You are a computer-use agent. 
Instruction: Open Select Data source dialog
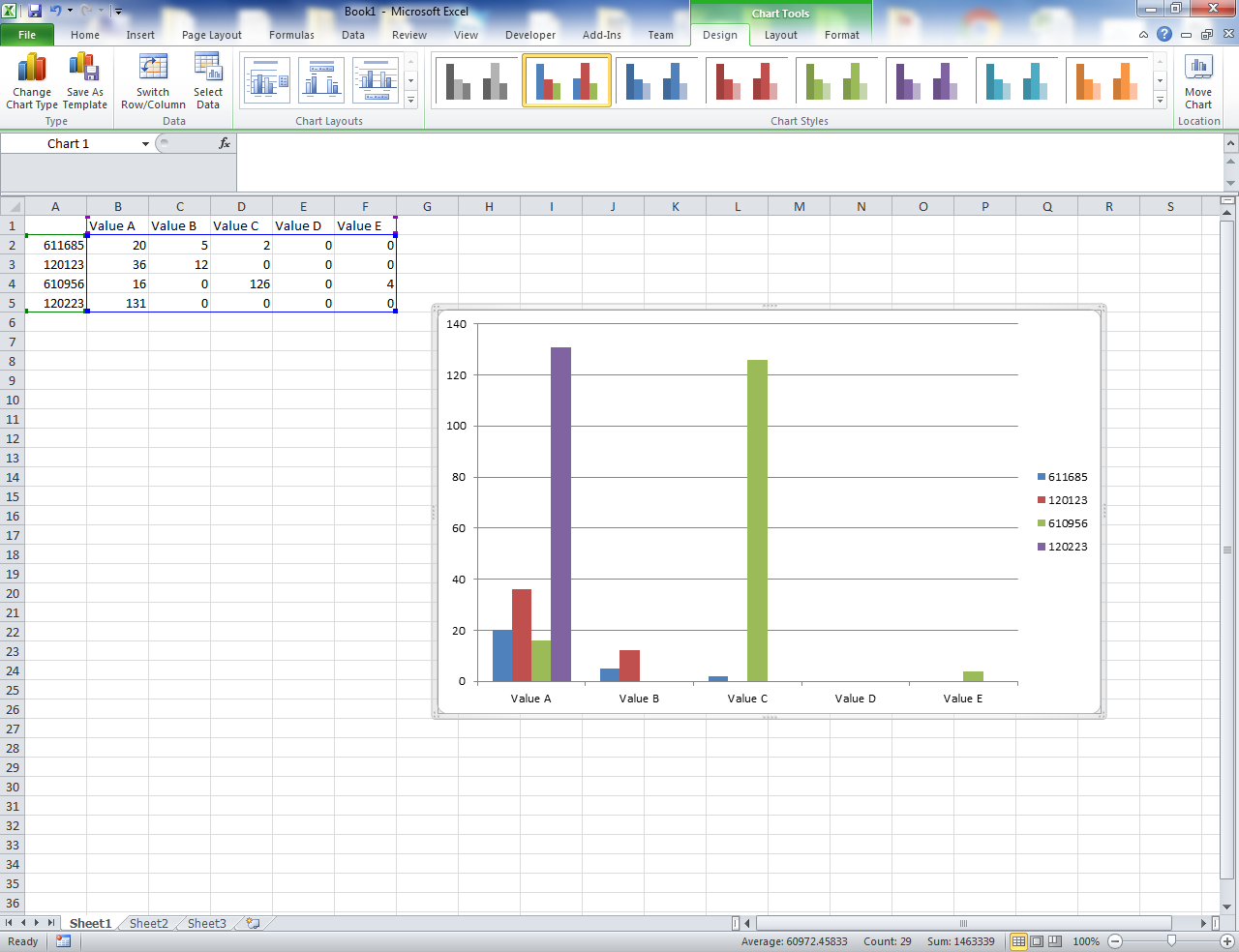(208, 81)
